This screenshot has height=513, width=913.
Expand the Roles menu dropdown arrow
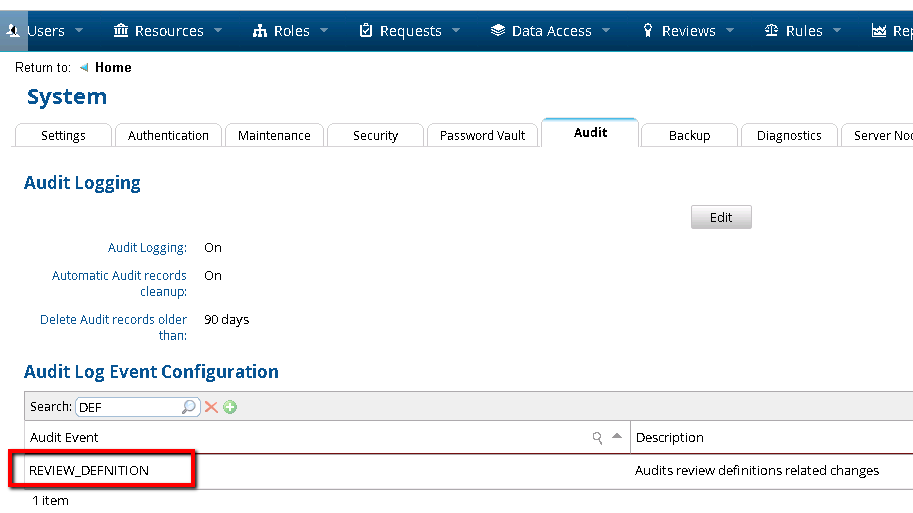pyautogui.click(x=325, y=31)
